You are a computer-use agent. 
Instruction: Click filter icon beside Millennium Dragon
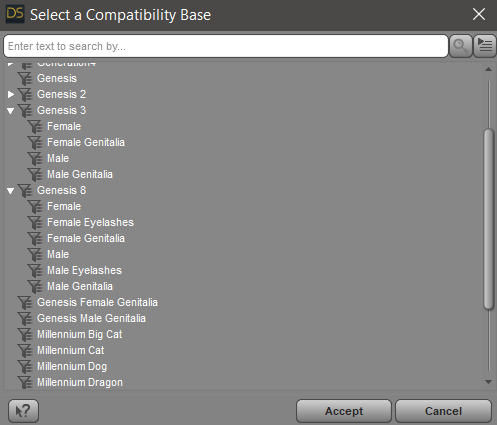click(x=26, y=382)
